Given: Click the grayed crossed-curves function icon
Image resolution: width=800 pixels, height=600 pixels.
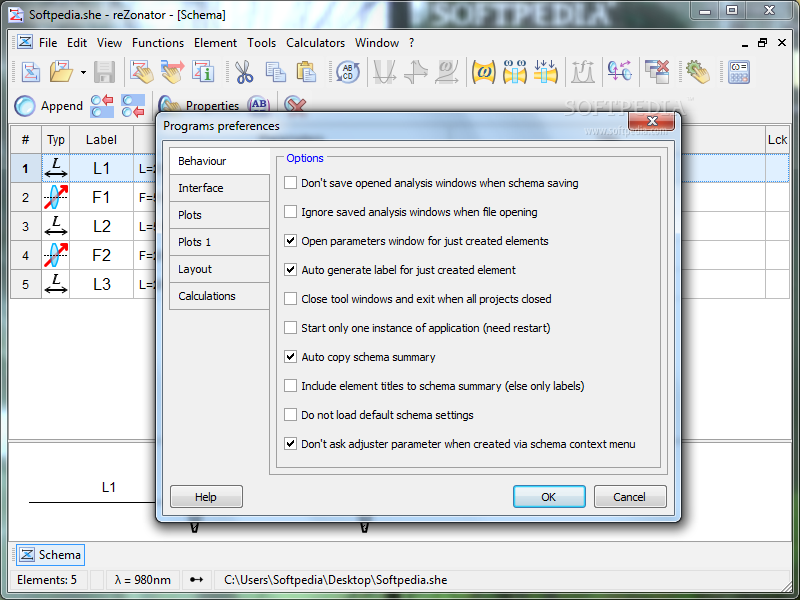Looking at the screenshot, I should point(416,72).
